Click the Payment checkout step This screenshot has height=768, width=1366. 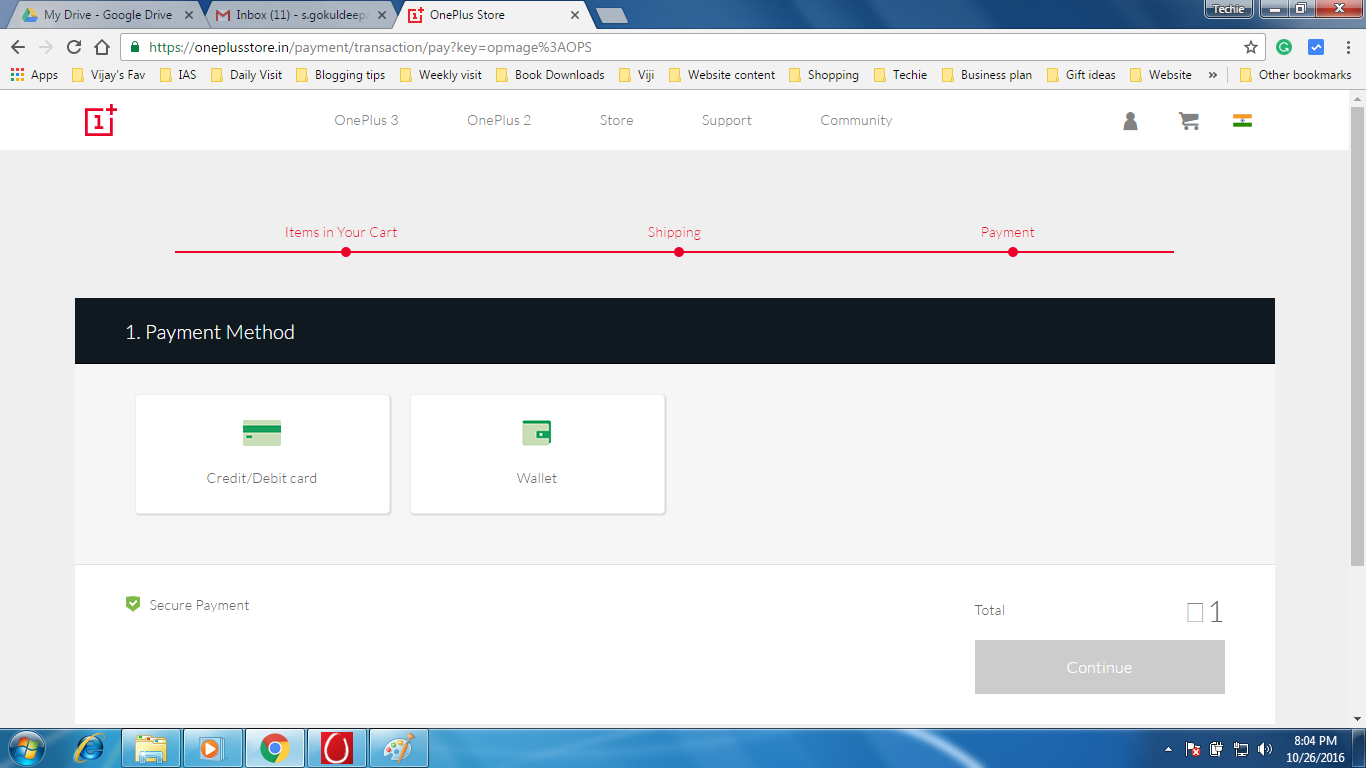[x=1008, y=232]
